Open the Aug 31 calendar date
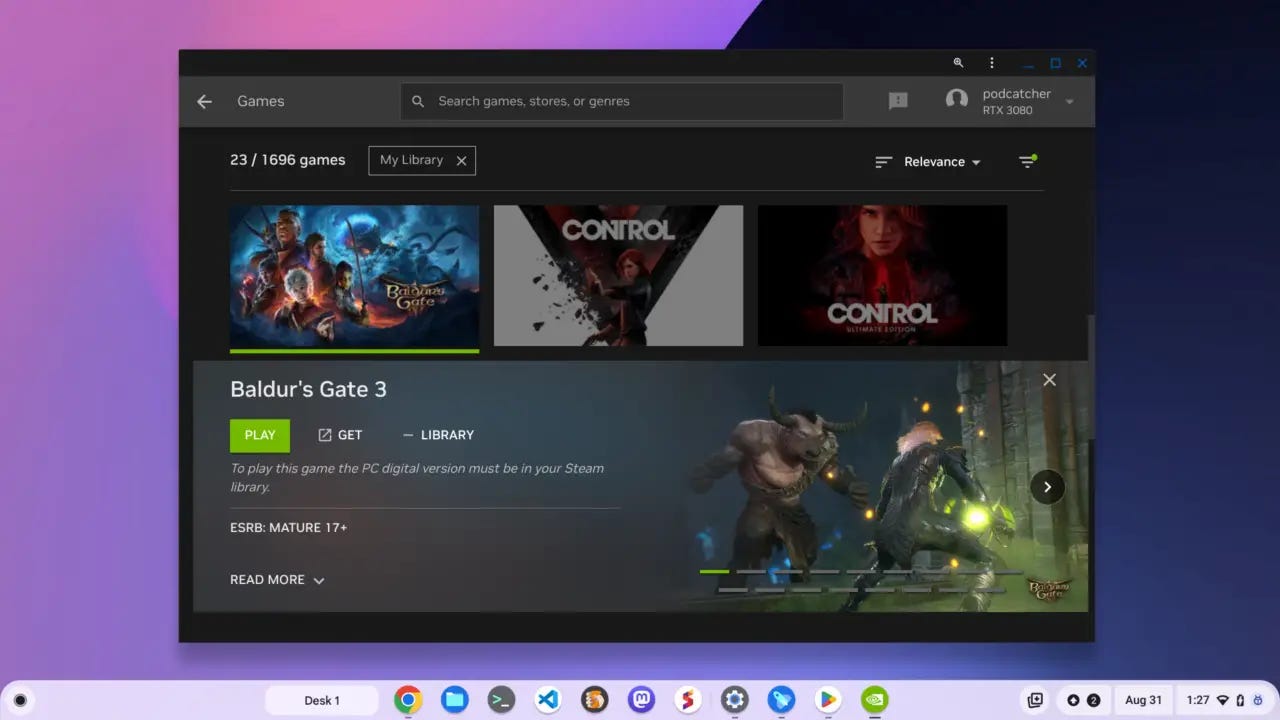 pos(1143,700)
